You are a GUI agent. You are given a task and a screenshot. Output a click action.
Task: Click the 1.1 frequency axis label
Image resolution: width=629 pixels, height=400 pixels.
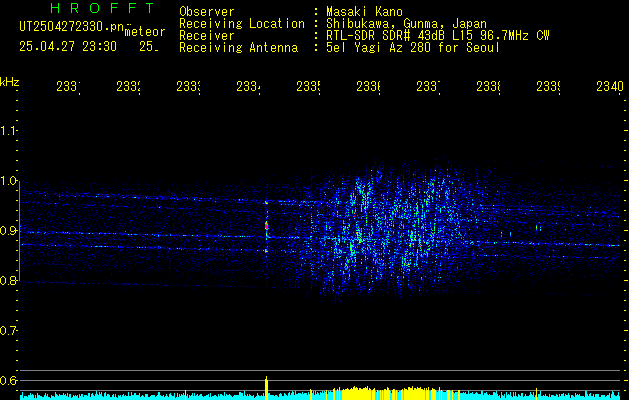(8, 130)
